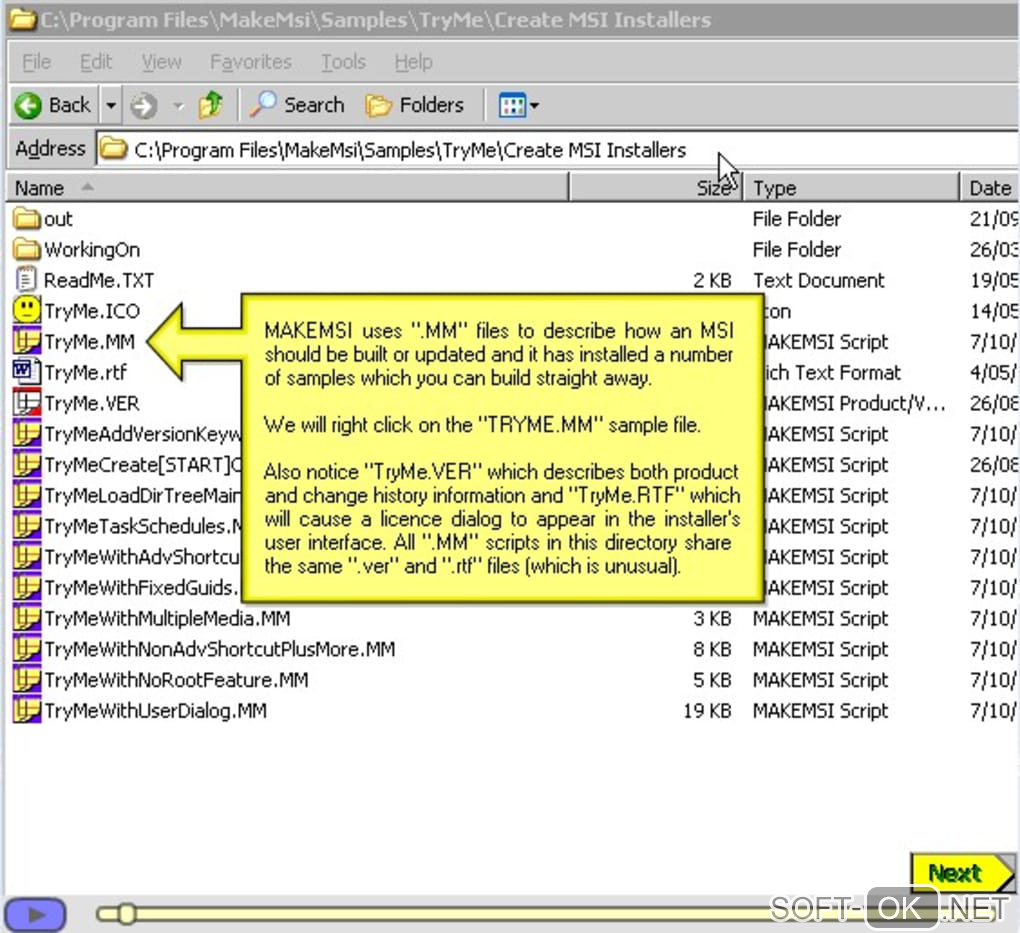This screenshot has height=933, width=1020.
Task: Click the TryMeWithUserDialog.MM file name
Action: (155, 711)
